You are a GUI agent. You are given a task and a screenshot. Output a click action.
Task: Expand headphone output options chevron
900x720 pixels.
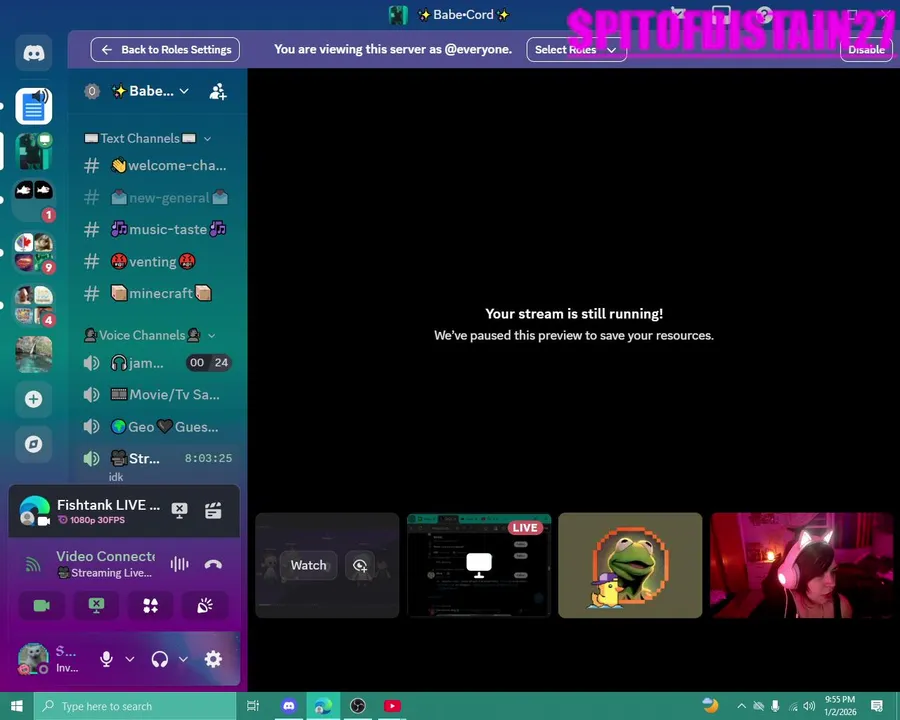(183, 659)
